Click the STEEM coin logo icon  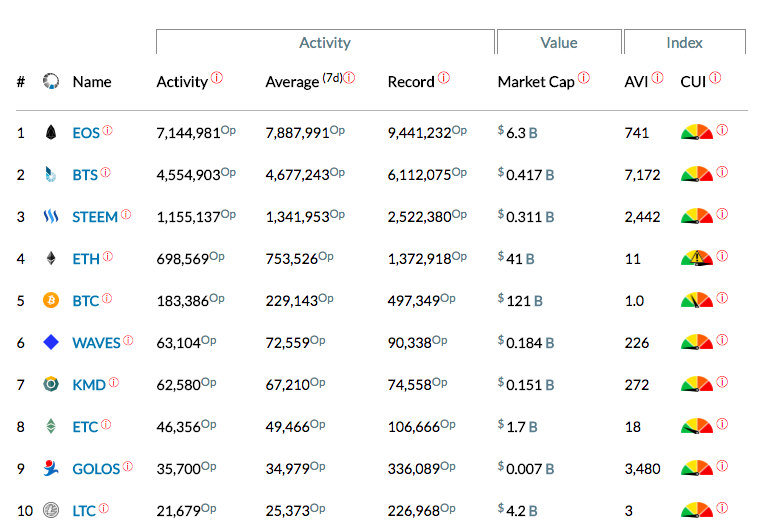[51, 216]
